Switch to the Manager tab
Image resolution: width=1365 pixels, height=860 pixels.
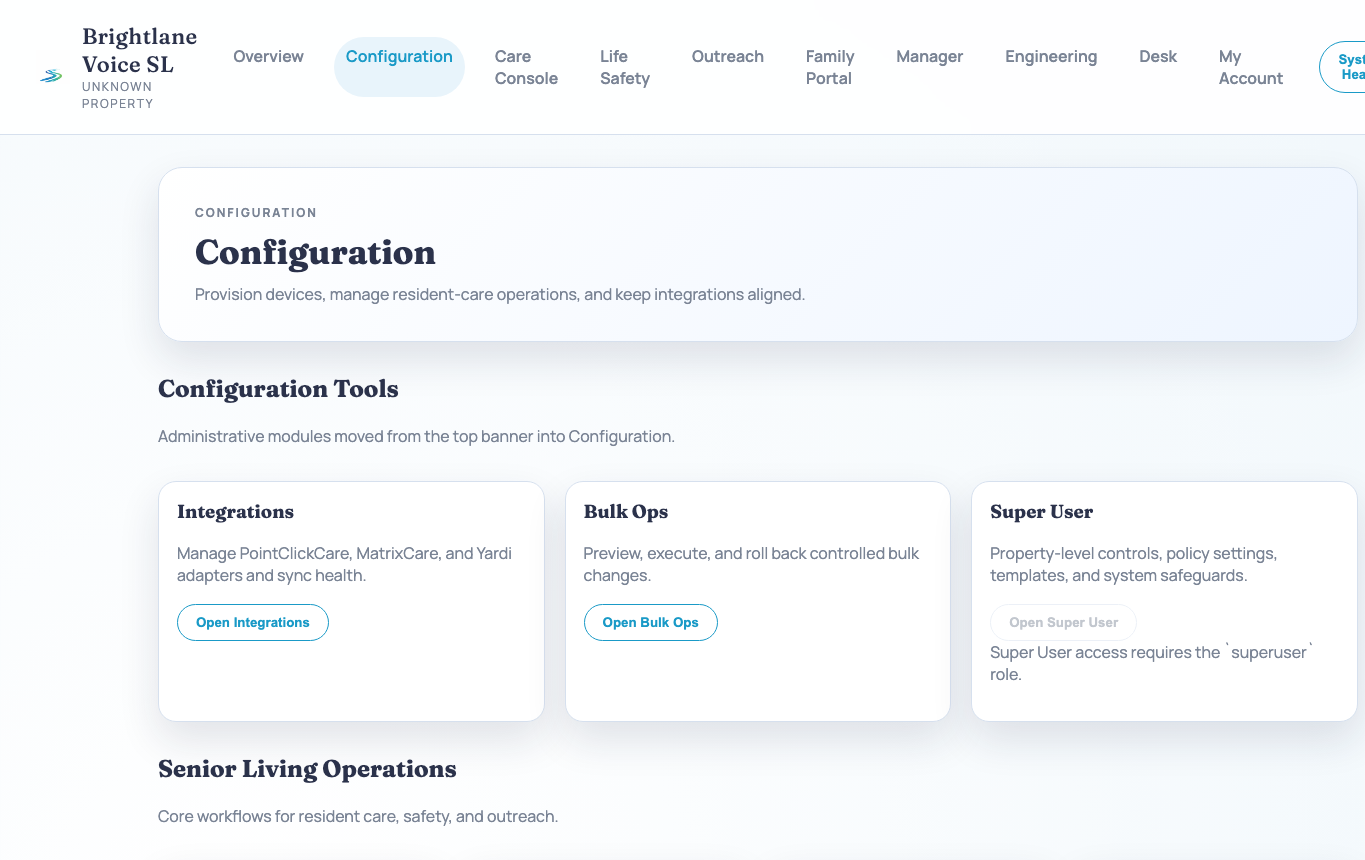[x=929, y=57]
